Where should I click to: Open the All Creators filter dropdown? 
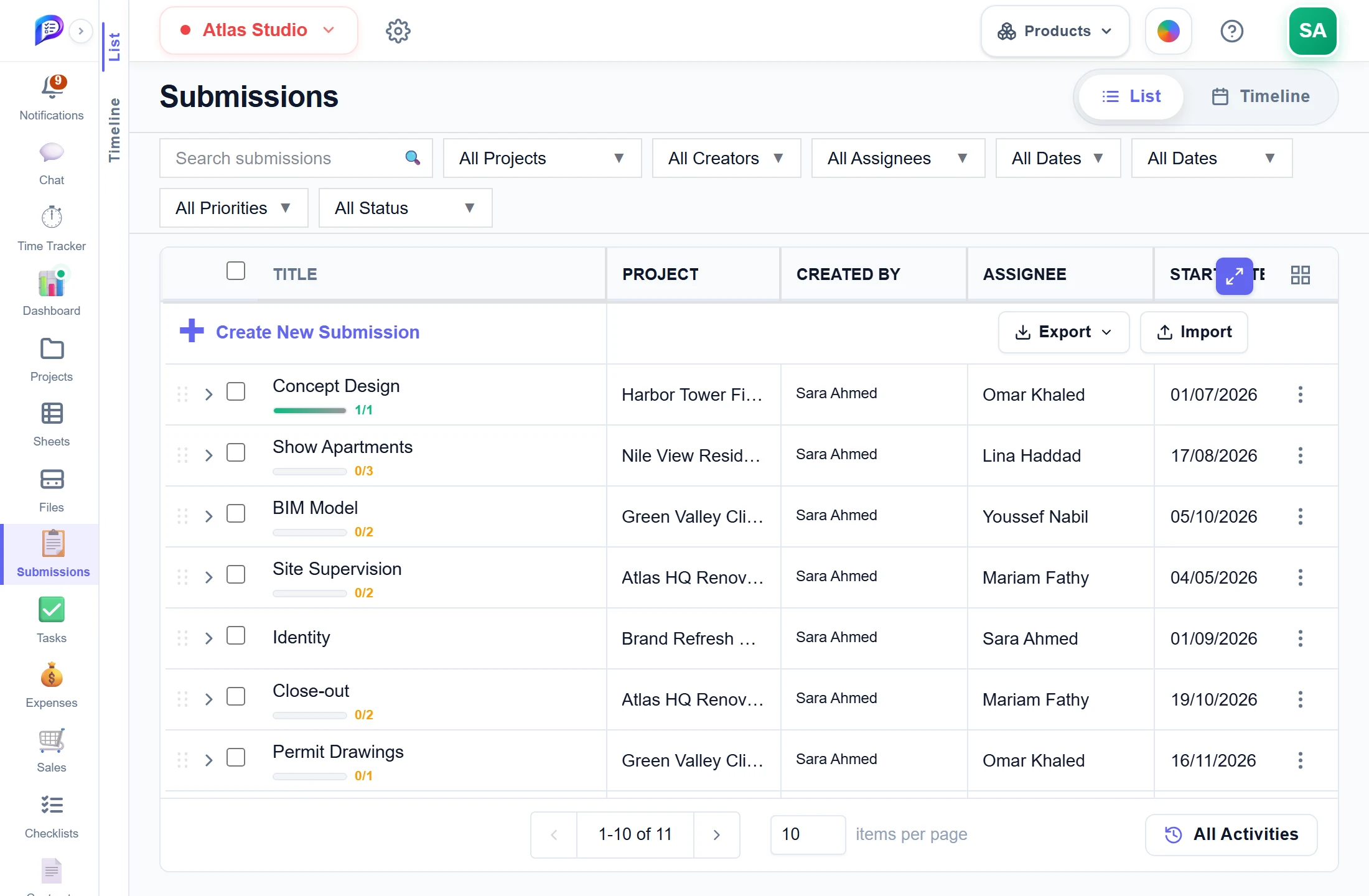[x=726, y=158]
